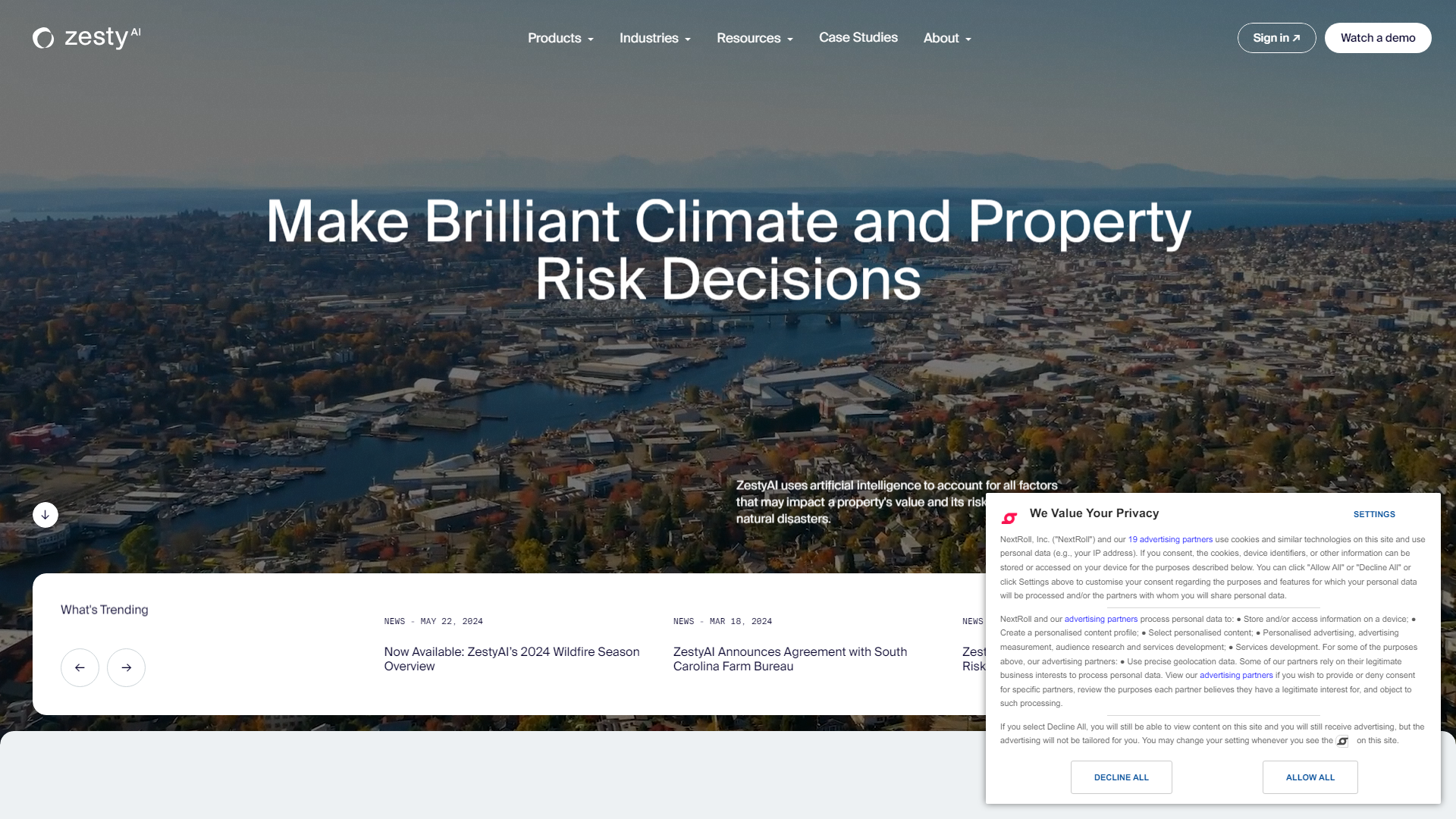This screenshot has height=819, width=1456.
Task: Click the NextRoll logo in privacy popup
Action: coord(1009,518)
